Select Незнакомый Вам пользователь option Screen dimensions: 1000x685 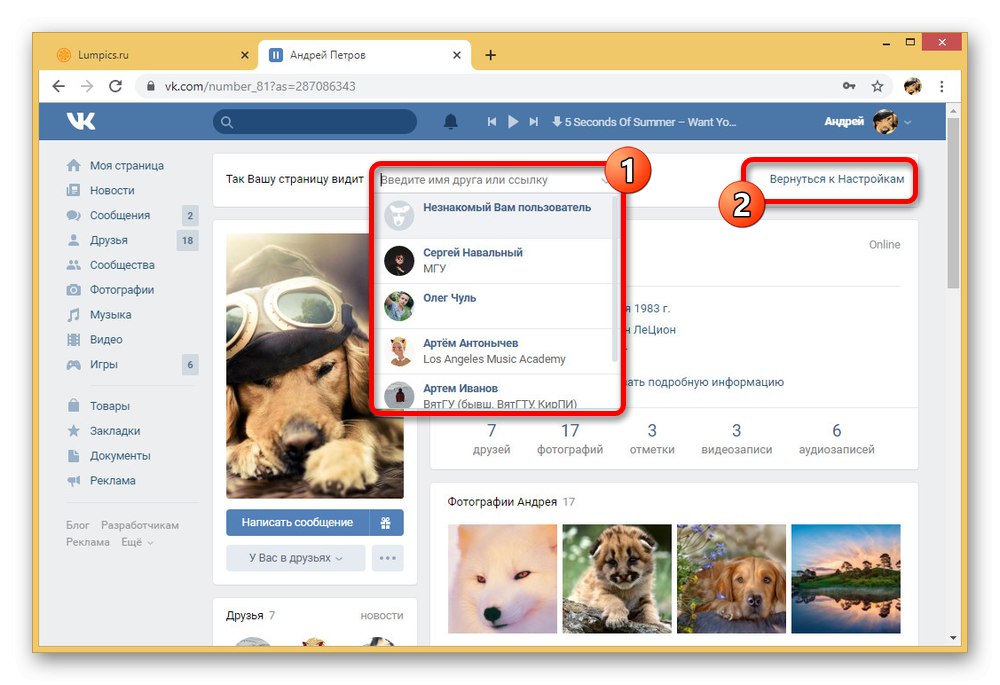(494, 216)
